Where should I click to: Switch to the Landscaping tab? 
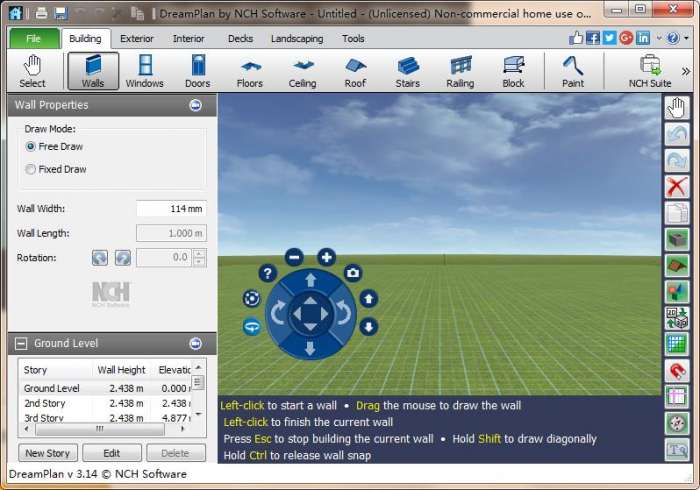tap(298, 39)
